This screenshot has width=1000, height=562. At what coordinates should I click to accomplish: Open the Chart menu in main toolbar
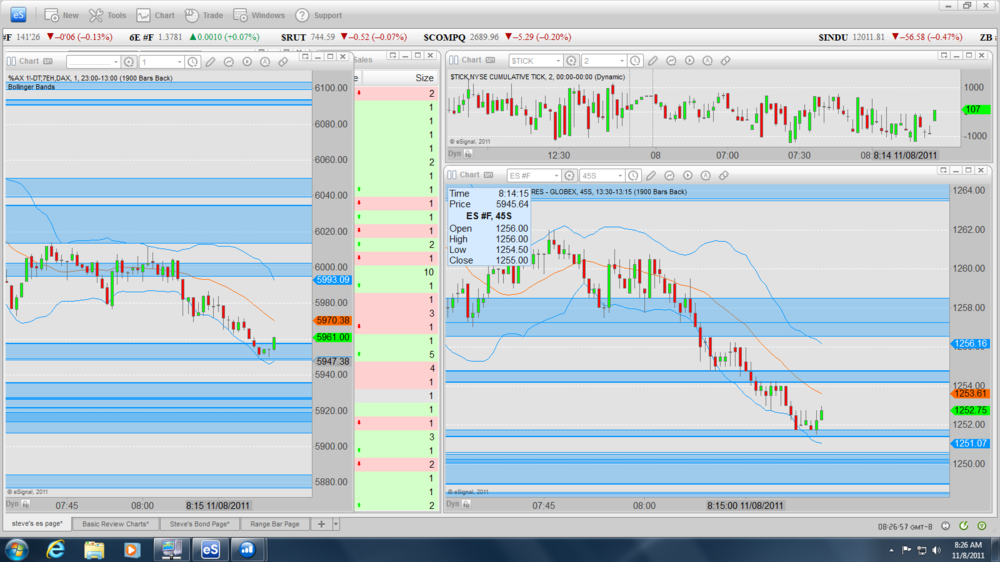coord(156,15)
